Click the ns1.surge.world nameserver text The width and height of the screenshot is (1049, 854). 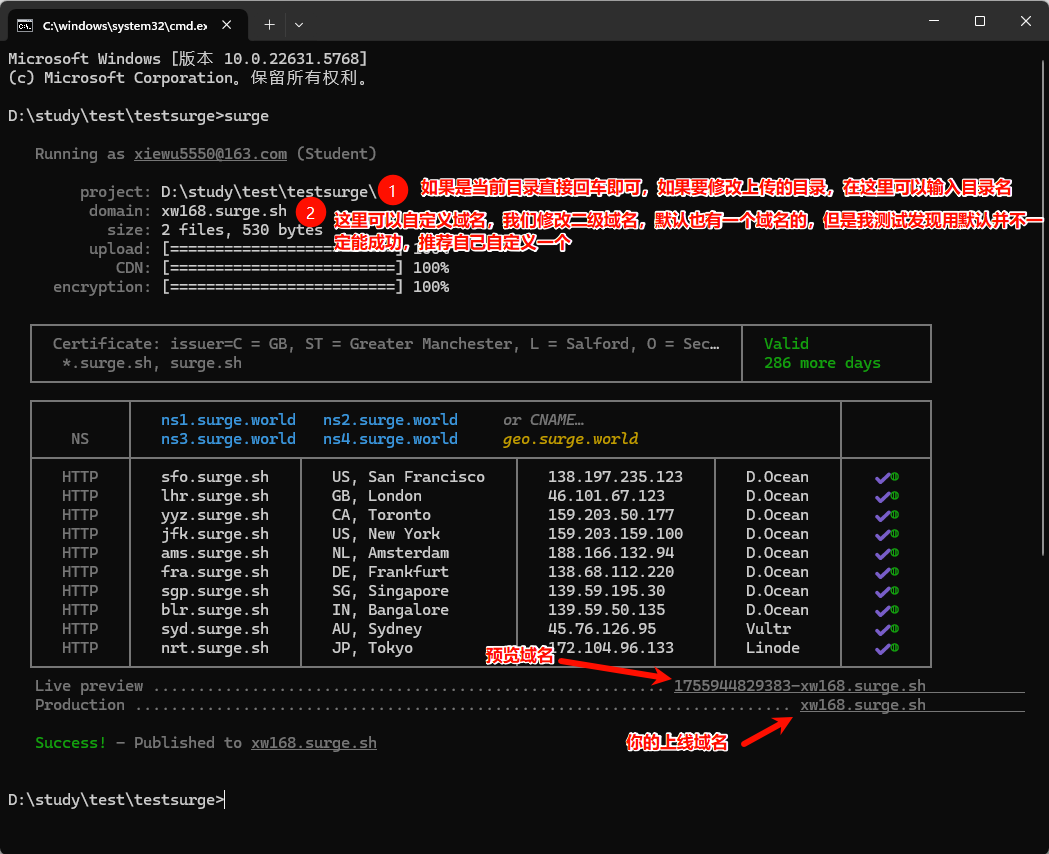pos(228,420)
